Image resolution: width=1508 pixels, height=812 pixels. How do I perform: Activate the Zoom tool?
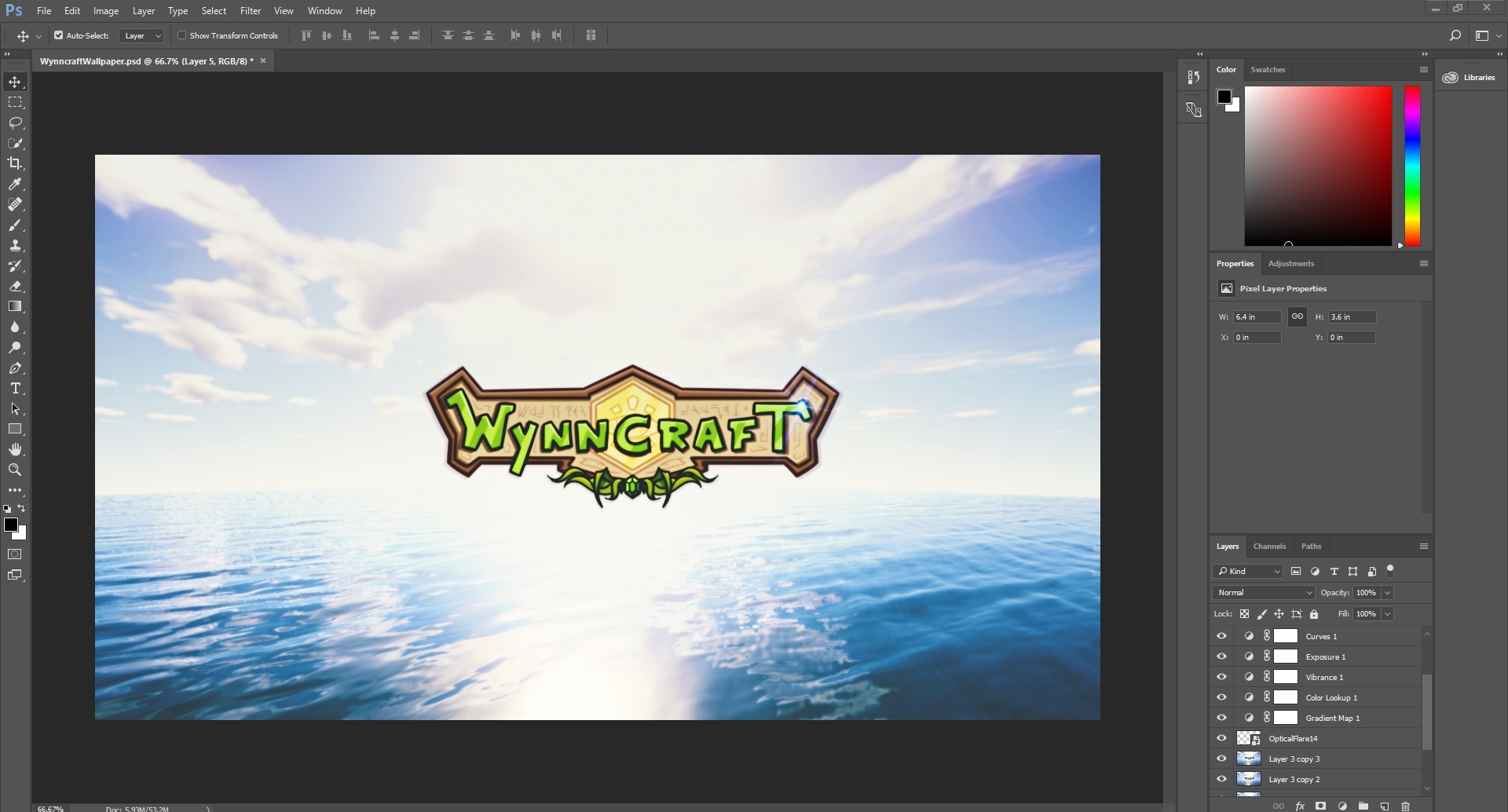click(15, 470)
